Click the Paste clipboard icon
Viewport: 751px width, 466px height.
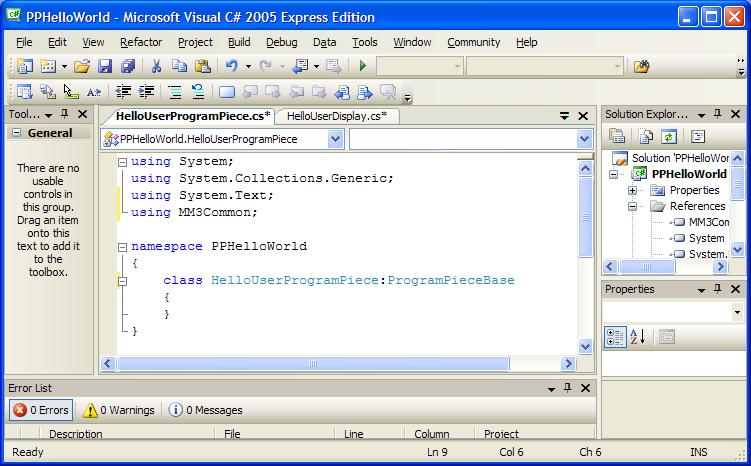(203, 66)
